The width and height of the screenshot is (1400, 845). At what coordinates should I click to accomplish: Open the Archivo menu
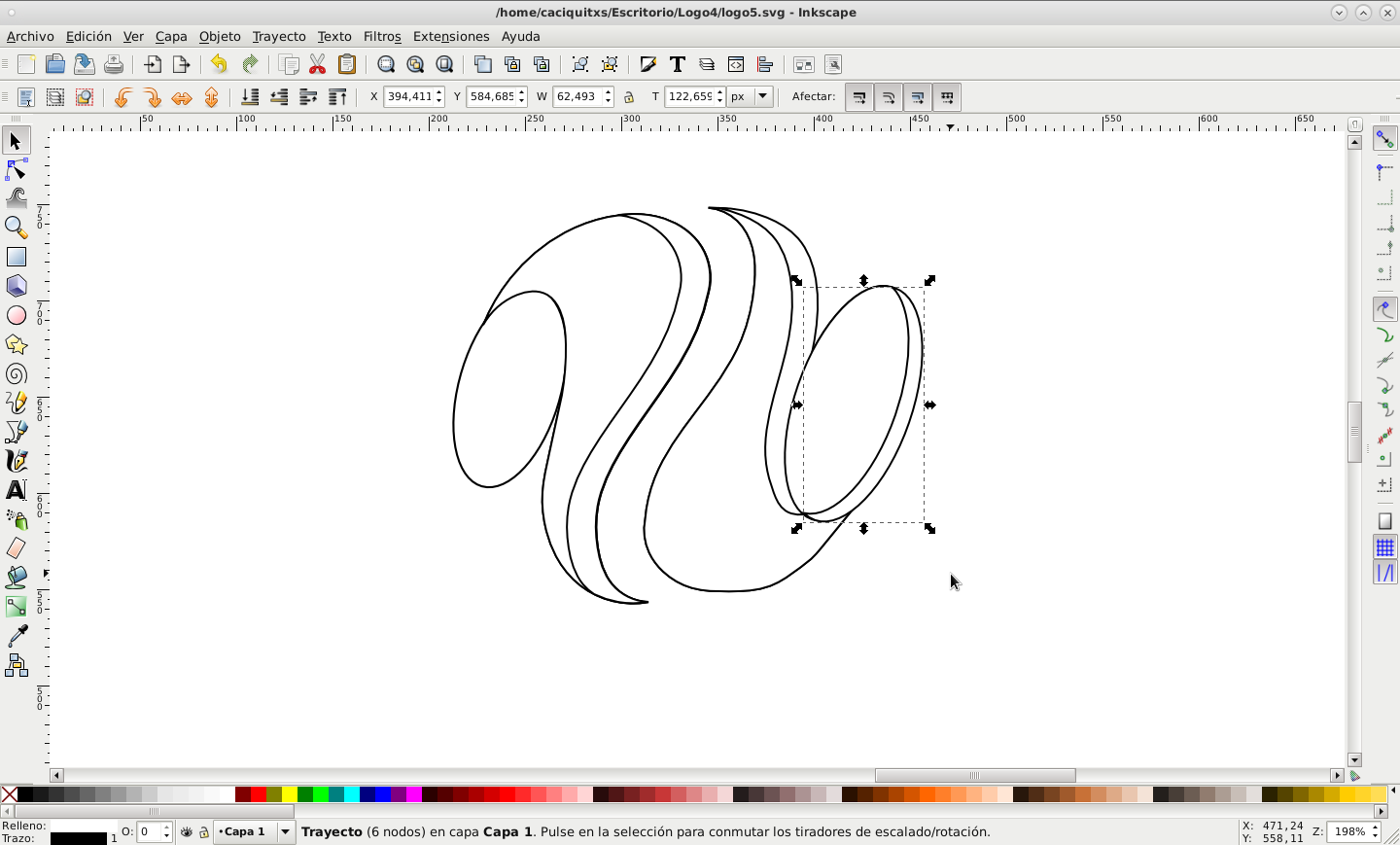tap(30, 36)
